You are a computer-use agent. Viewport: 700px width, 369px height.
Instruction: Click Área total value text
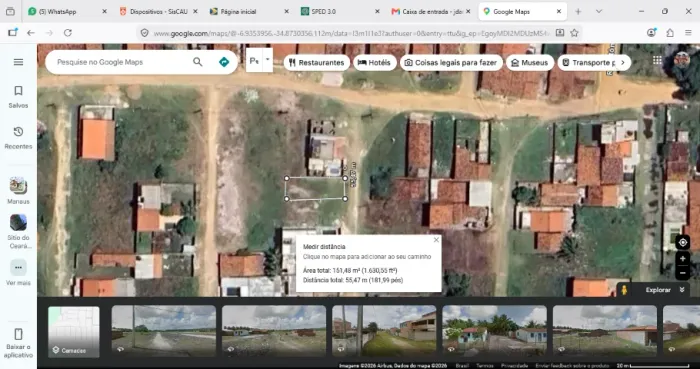click(x=350, y=270)
